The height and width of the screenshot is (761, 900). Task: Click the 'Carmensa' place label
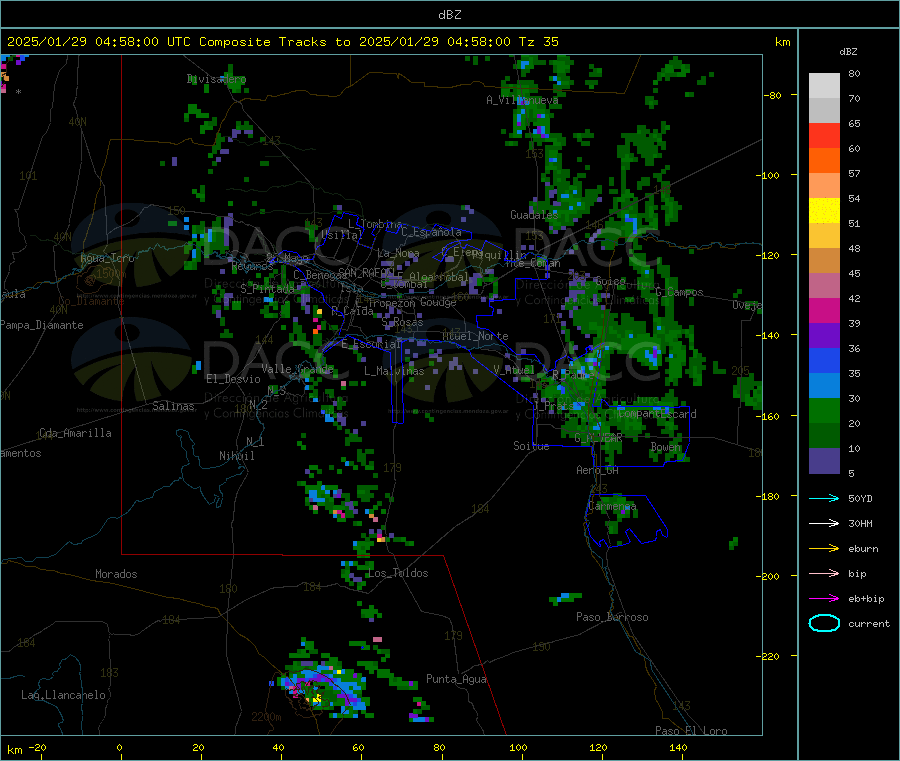click(612, 506)
